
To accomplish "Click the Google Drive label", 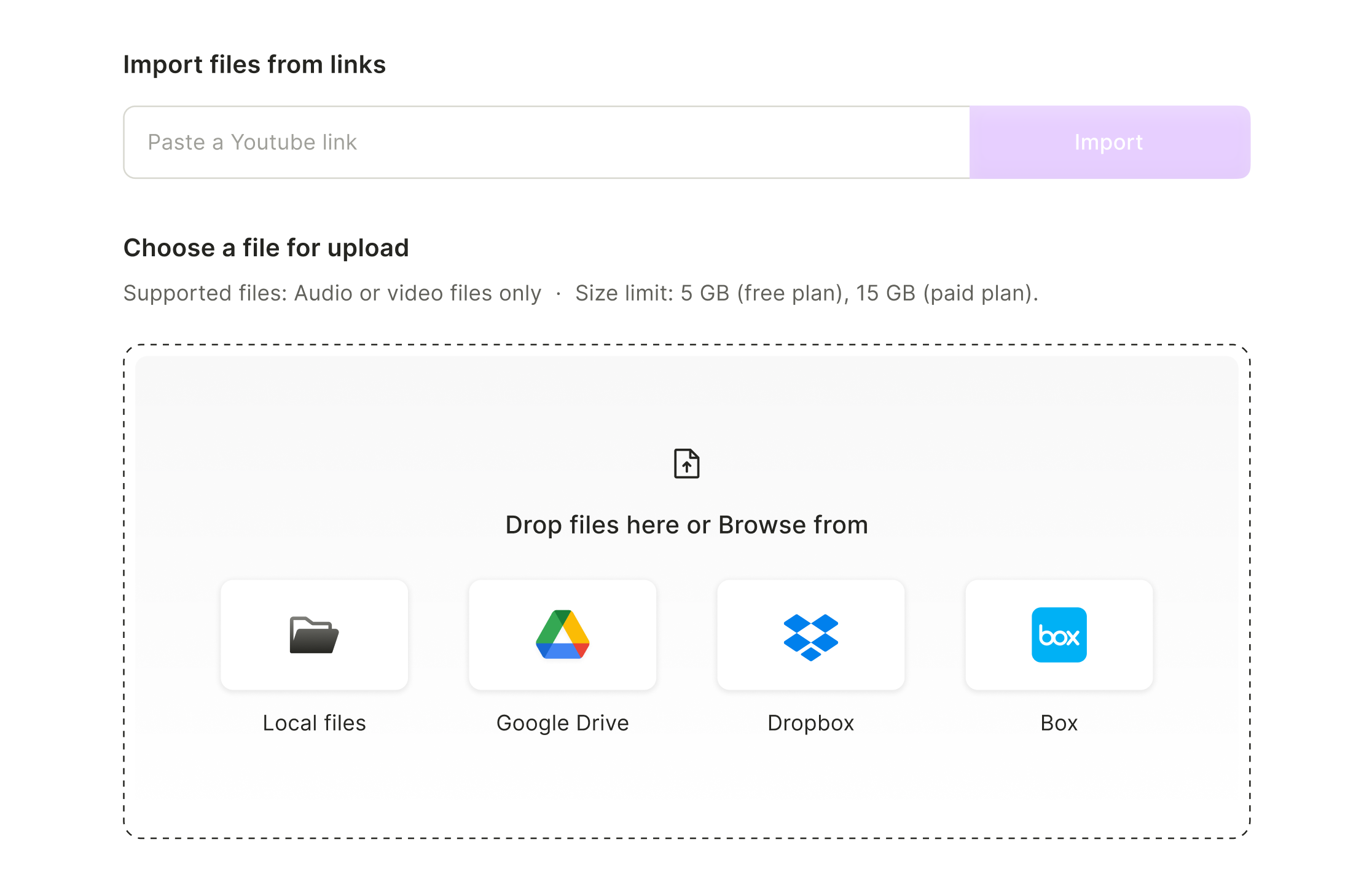I will (x=563, y=723).
